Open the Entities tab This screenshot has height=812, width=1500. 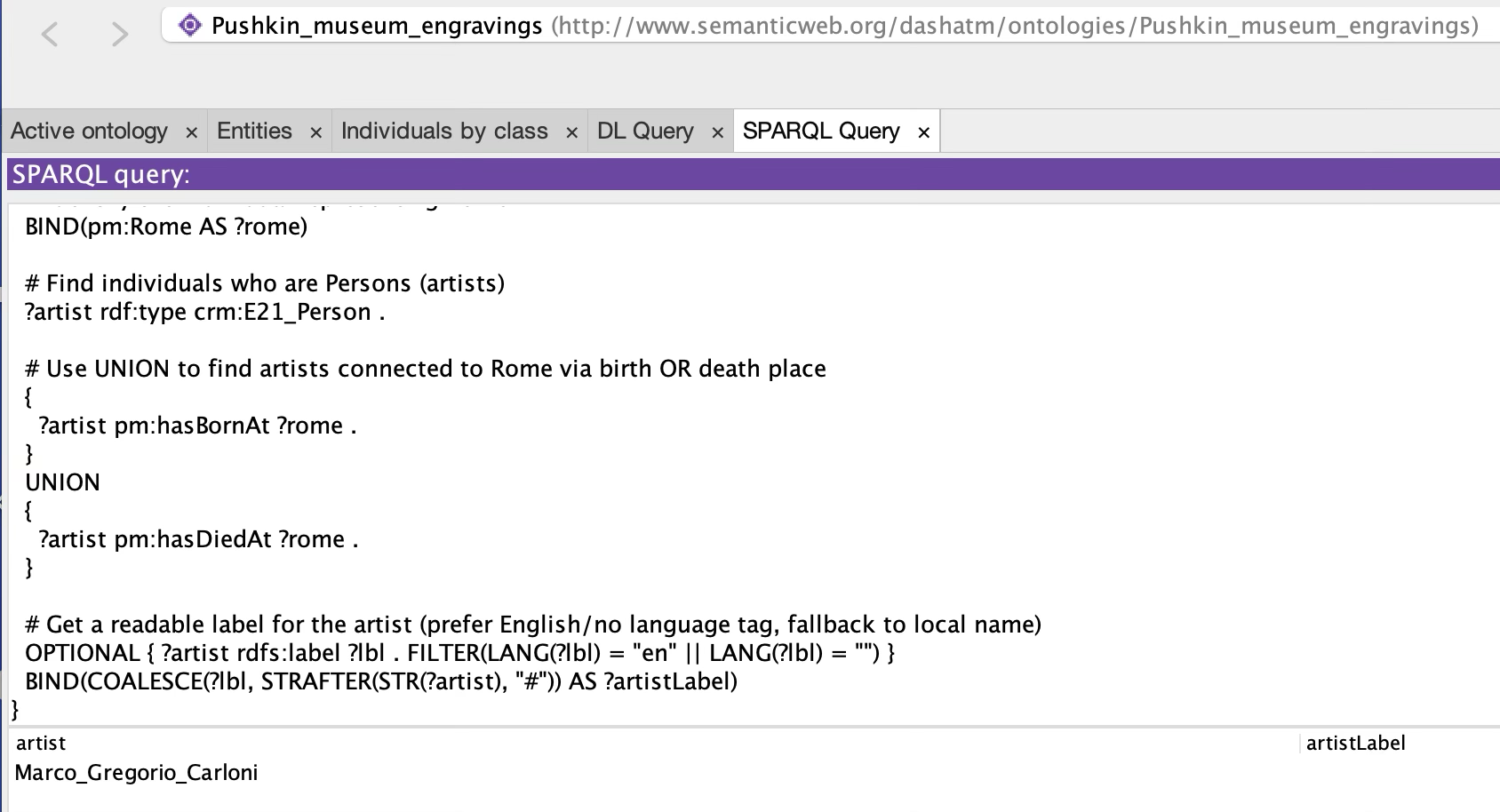click(254, 131)
